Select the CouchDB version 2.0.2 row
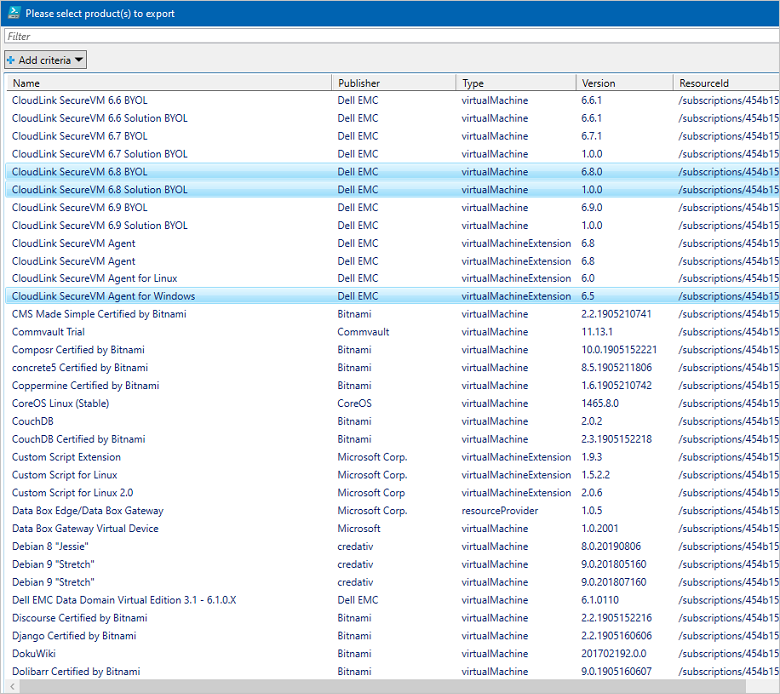 pyautogui.click(x=392, y=421)
